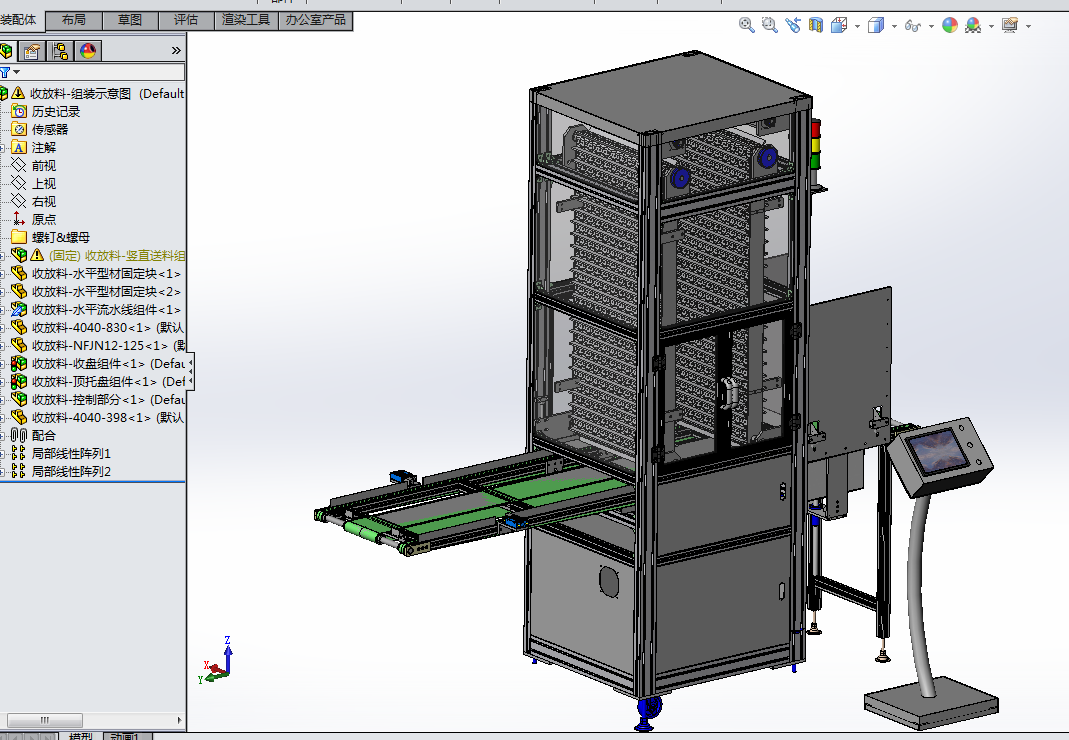This screenshot has height=740, width=1069.
Task: Open the FeatureManager design tree tab
Action: click(6, 51)
